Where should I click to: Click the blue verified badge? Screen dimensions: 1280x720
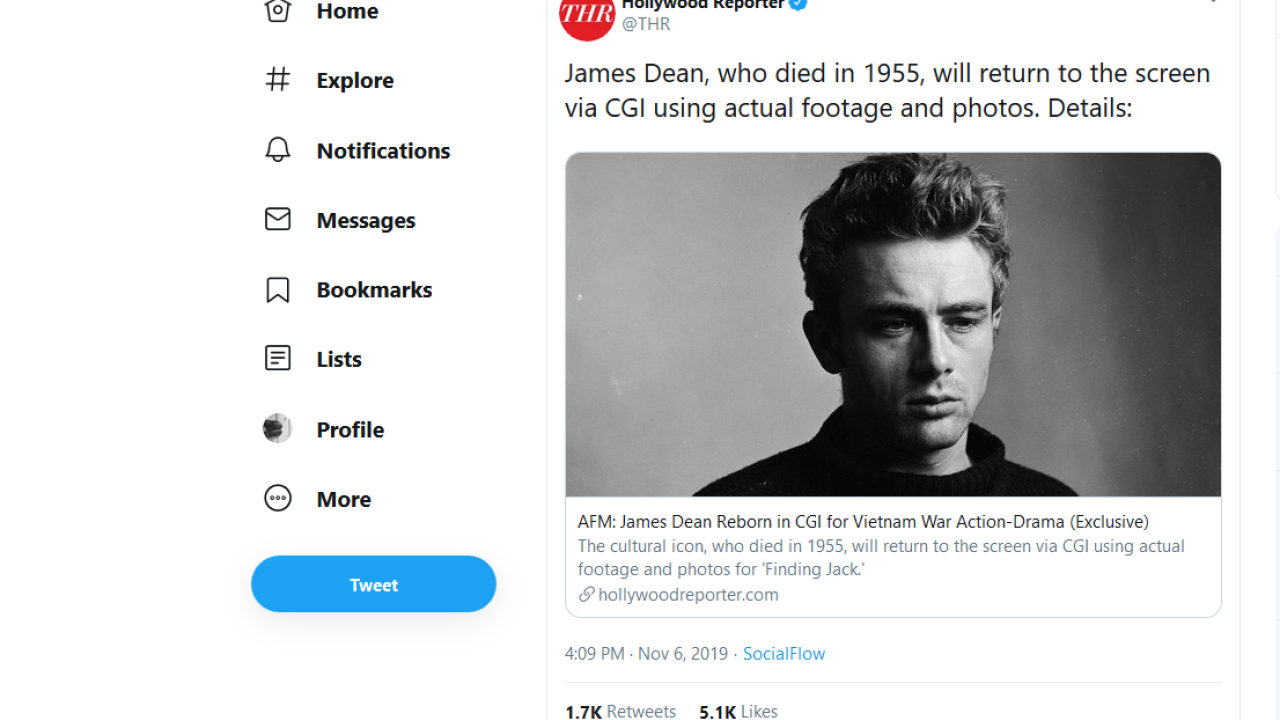[x=798, y=5]
